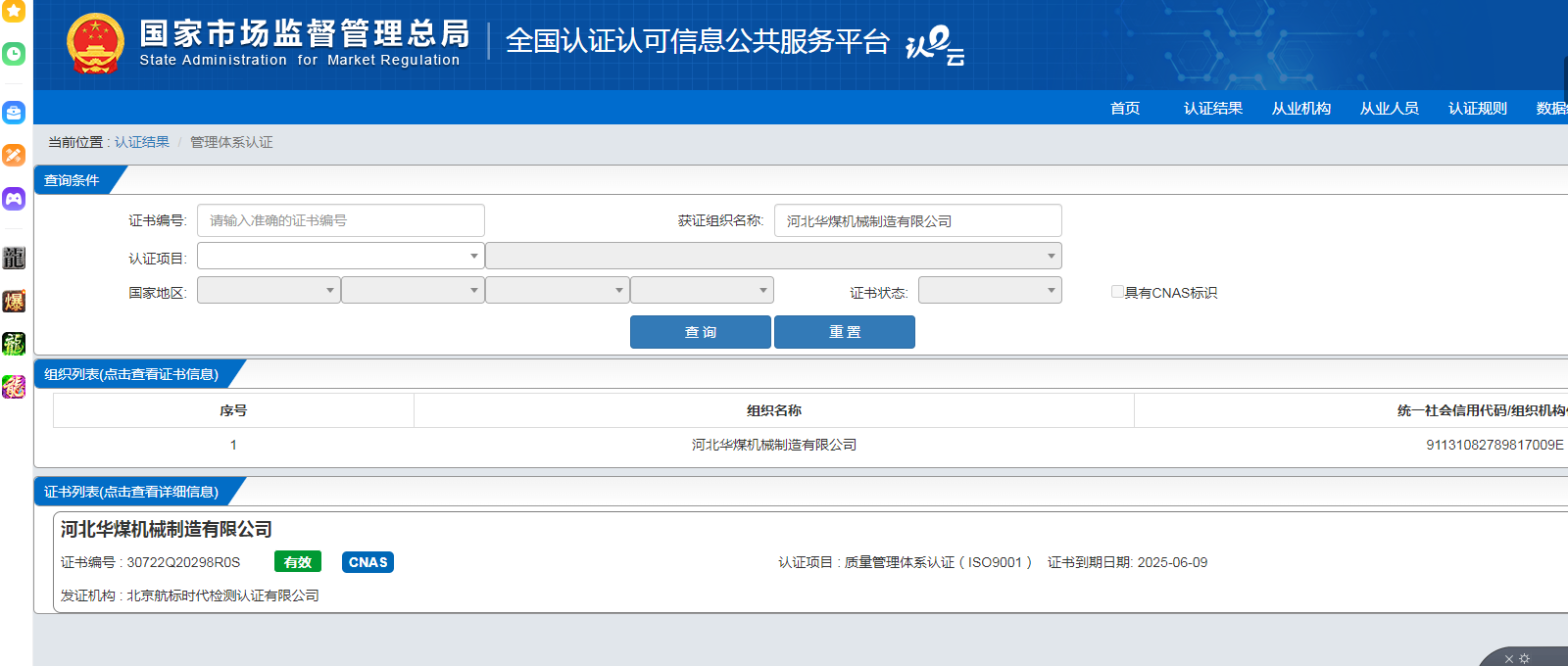Viewport: 1568px width, 666px height.
Task: Open 从业人员 navigation menu
Action: [x=1390, y=108]
